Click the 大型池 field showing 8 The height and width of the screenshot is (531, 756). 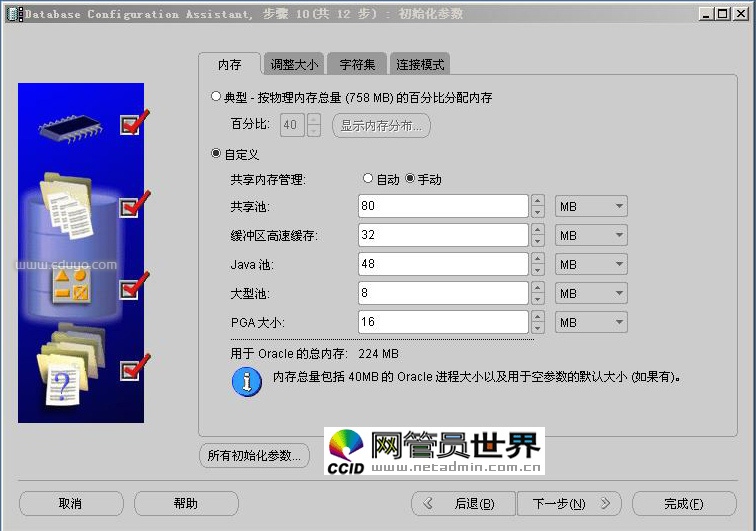(443, 293)
